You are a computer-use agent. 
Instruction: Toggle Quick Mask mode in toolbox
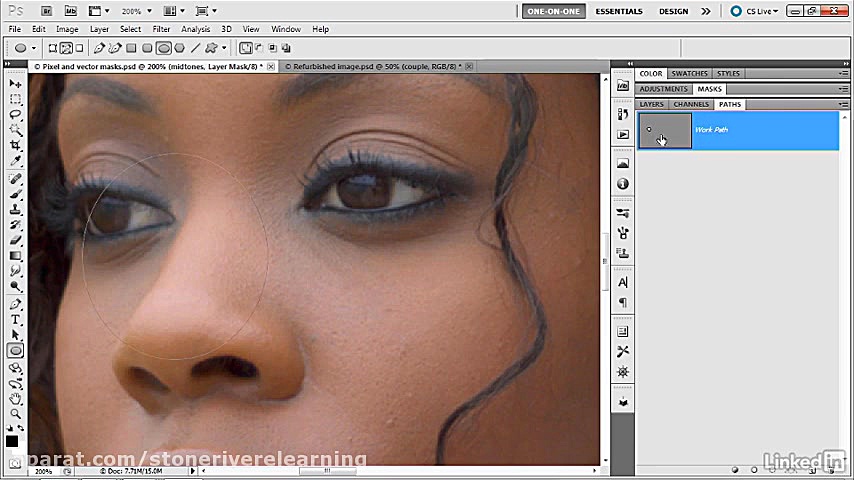[x=15, y=463]
